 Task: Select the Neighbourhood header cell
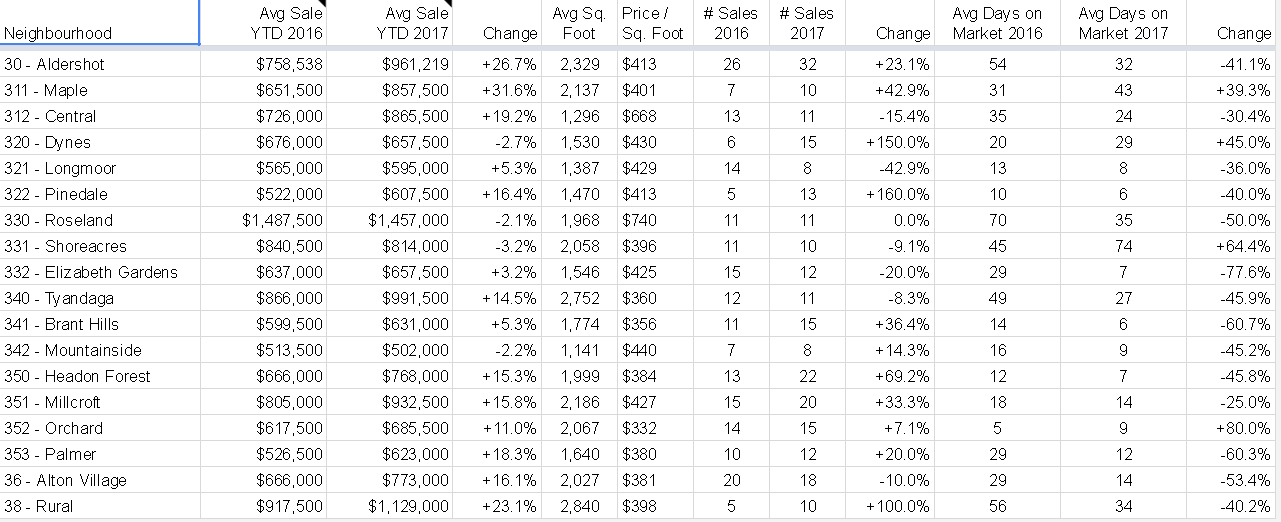(100, 23)
